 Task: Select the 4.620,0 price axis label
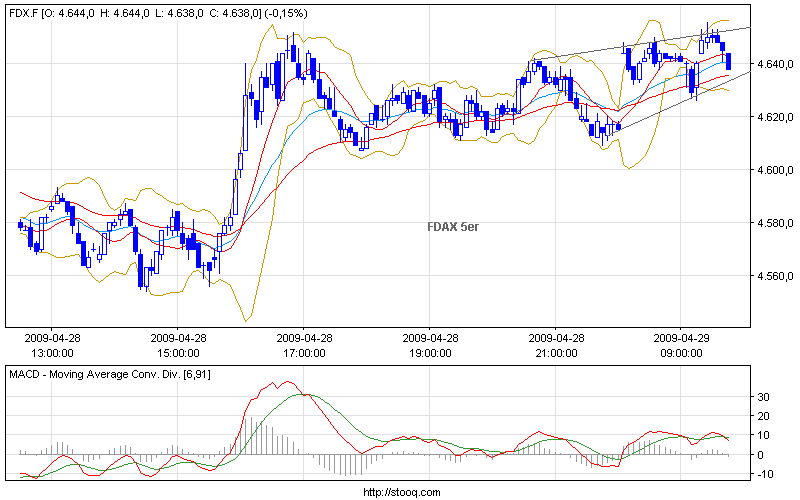pos(775,117)
